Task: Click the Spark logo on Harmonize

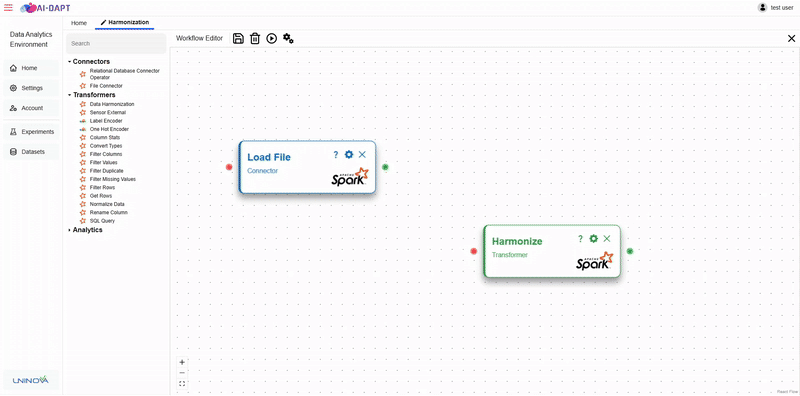Action: 594,261
